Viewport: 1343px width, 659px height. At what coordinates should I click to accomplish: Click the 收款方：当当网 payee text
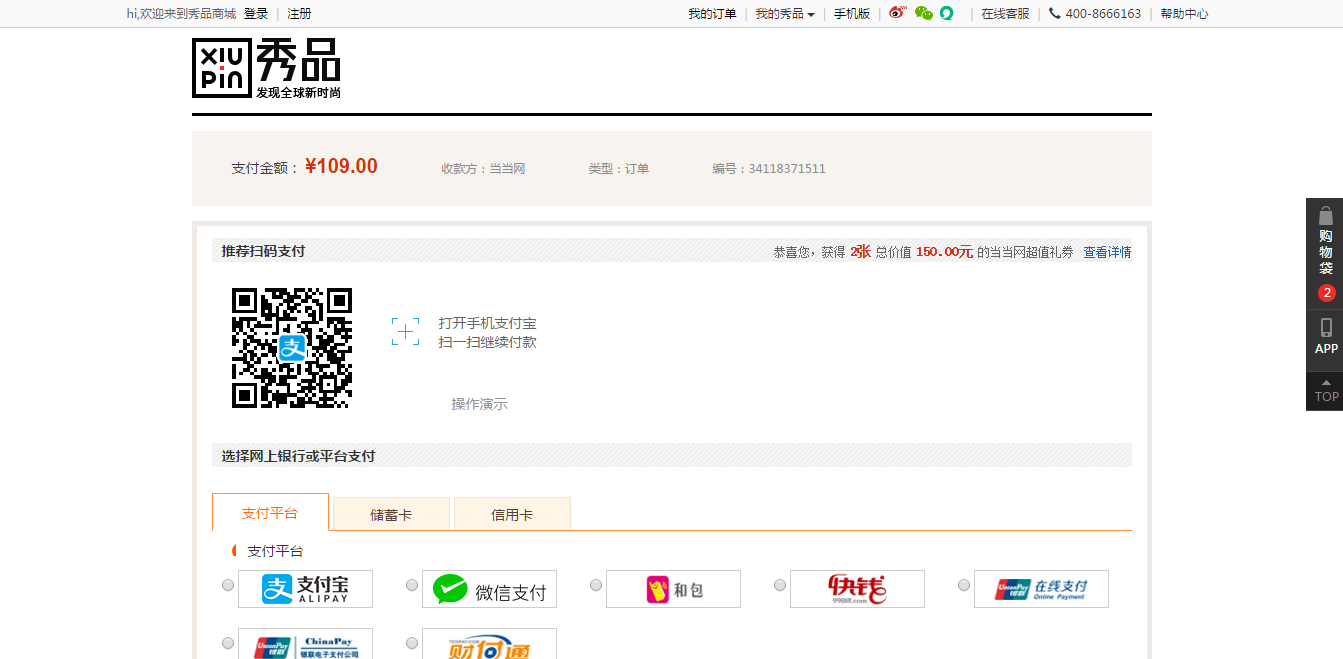pyautogui.click(x=483, y=169)
